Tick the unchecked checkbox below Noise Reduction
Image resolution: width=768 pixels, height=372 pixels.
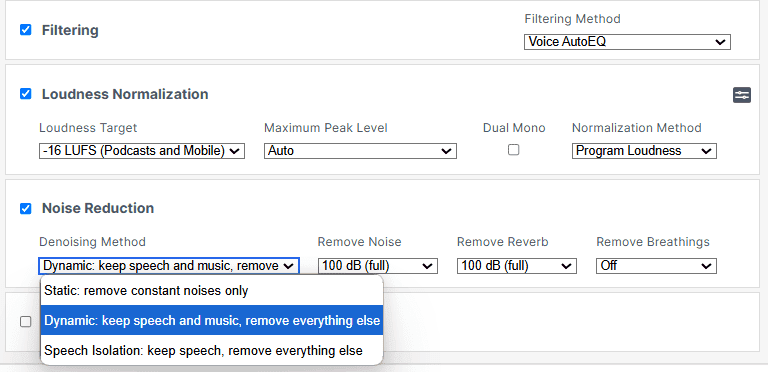pos(25,322)
